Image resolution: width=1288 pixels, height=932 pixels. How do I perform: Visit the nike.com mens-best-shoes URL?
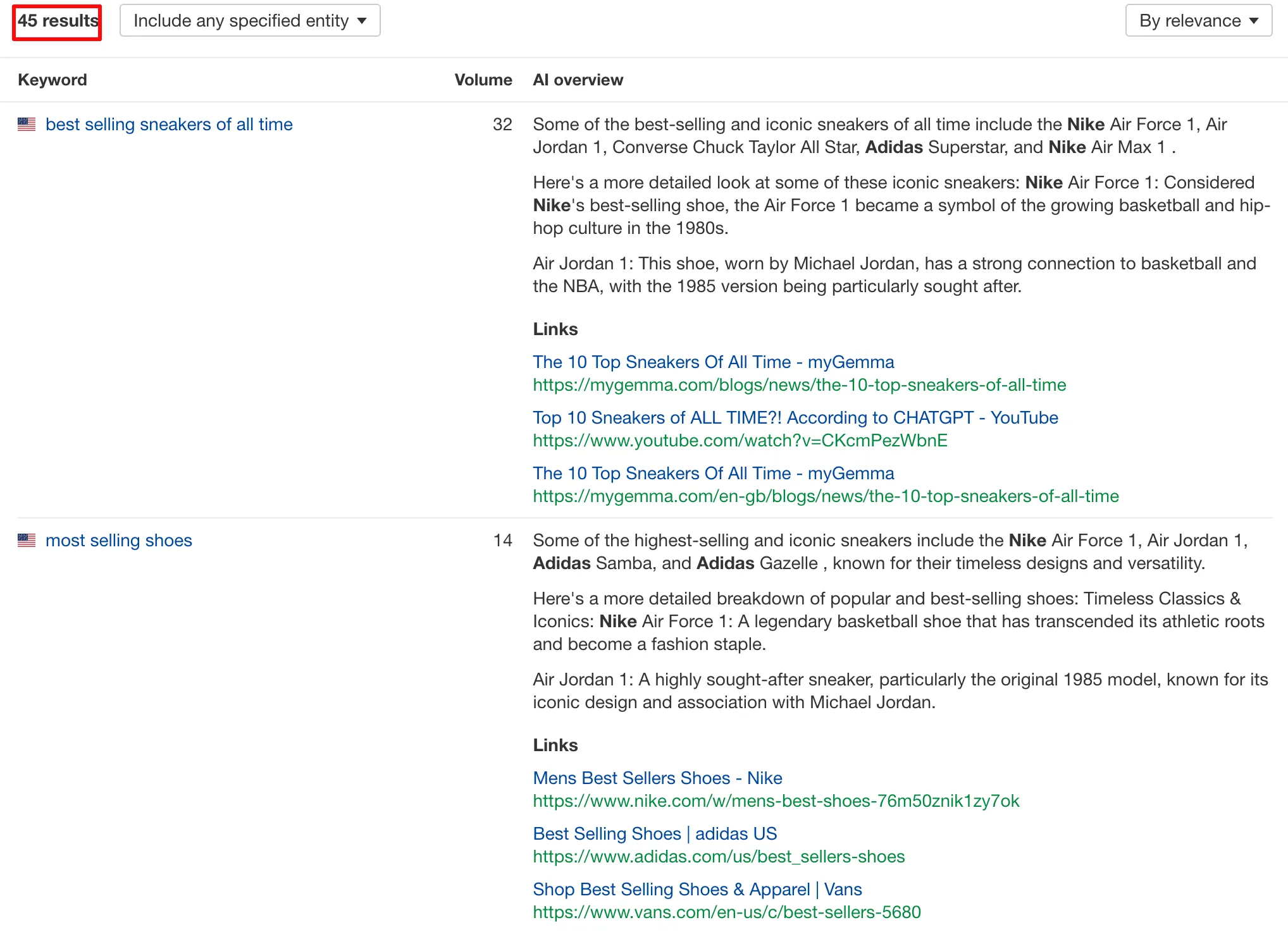(x=776, y=801)
